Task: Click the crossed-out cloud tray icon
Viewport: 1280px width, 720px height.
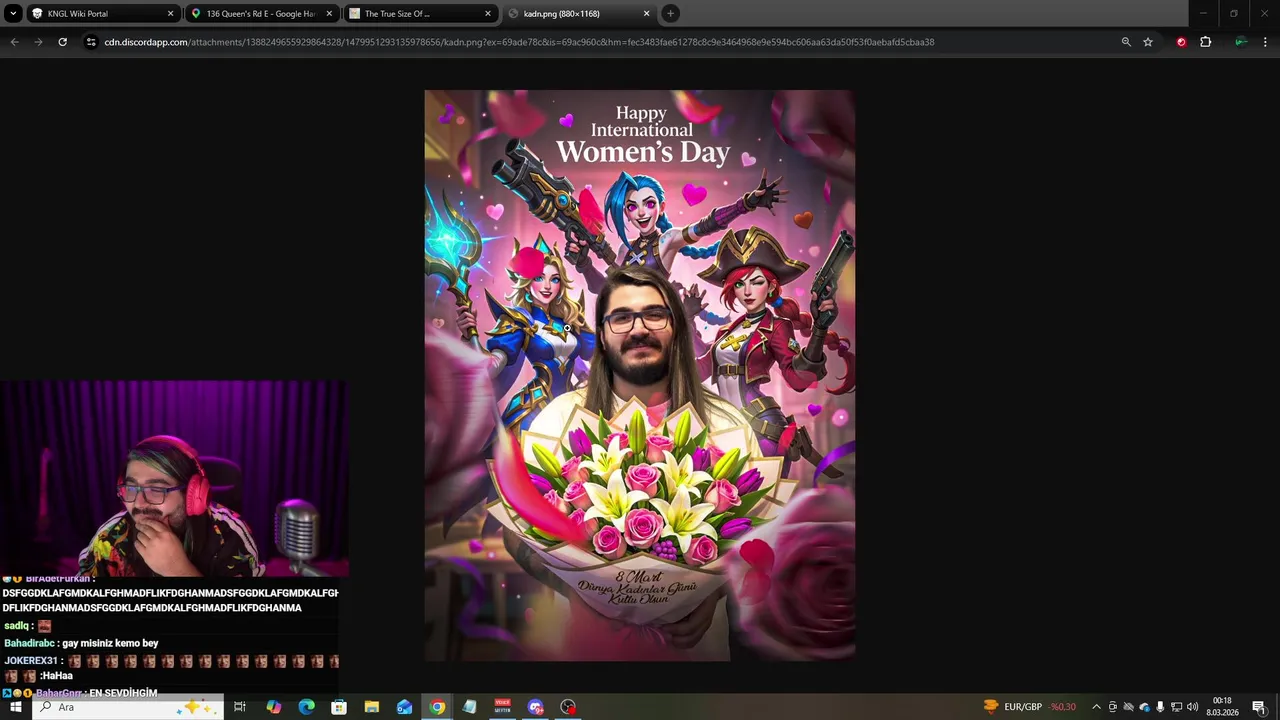Action: tap(1128, 707)
